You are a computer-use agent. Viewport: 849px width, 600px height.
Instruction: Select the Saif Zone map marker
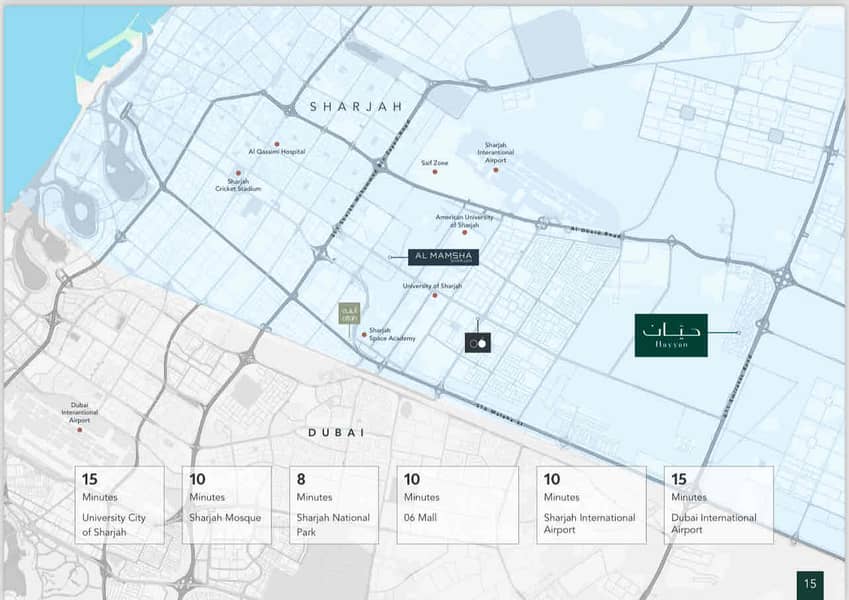coord(434,172)
